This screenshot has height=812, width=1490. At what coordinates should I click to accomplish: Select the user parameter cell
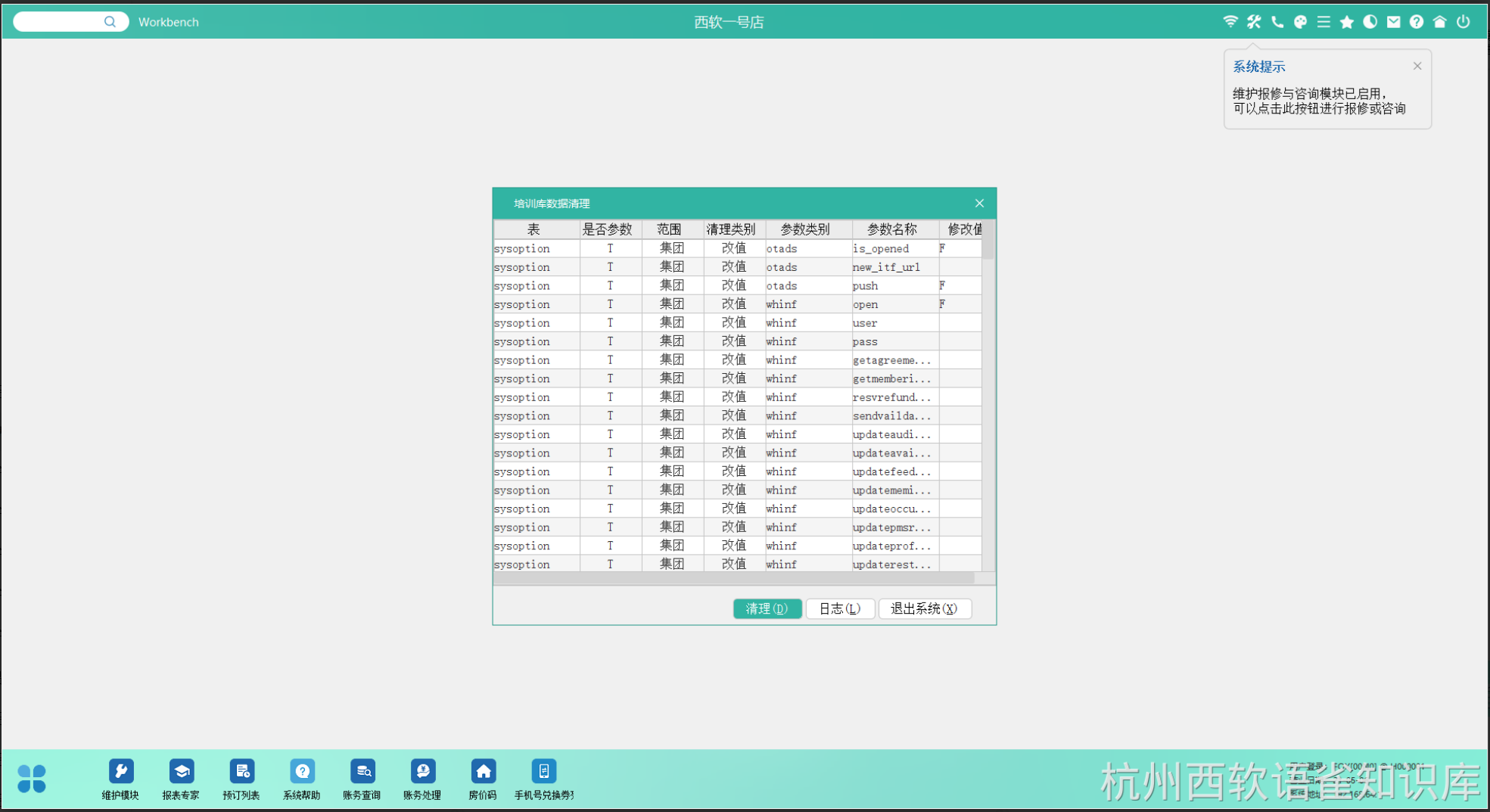[x=896, y=322]
